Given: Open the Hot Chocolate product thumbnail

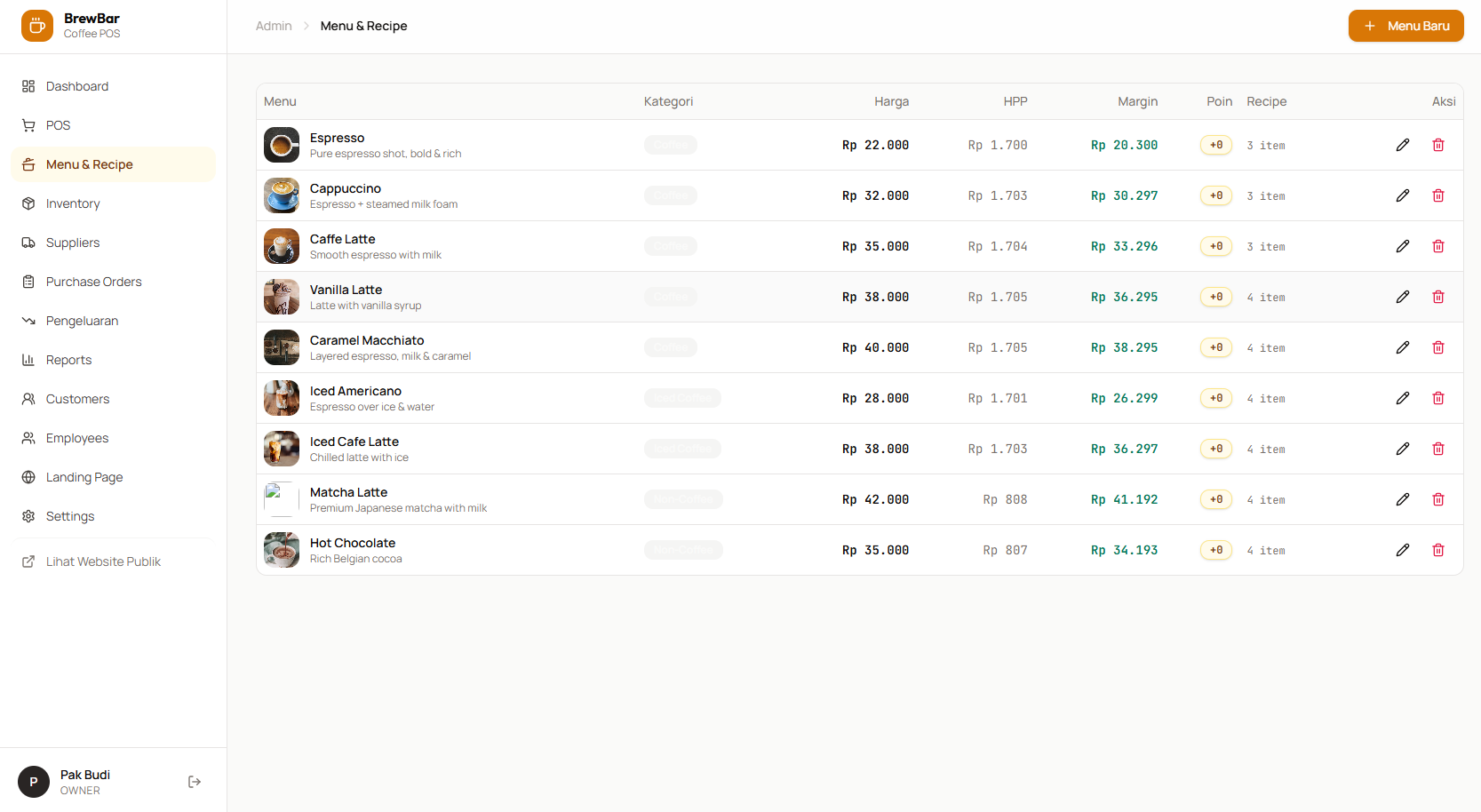Looking at the screenshot, I should (282, 550).
